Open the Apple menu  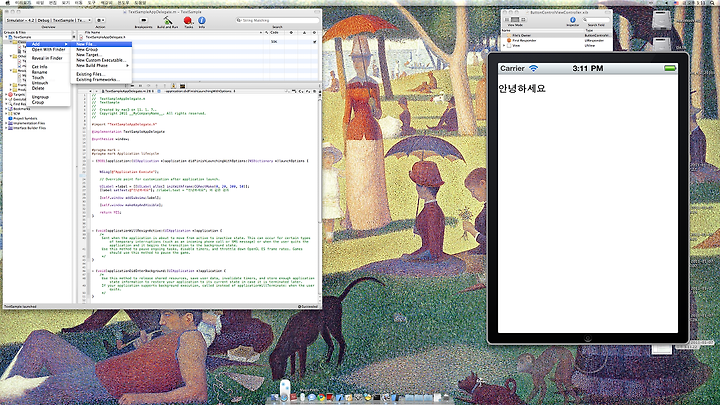point(6,3)
